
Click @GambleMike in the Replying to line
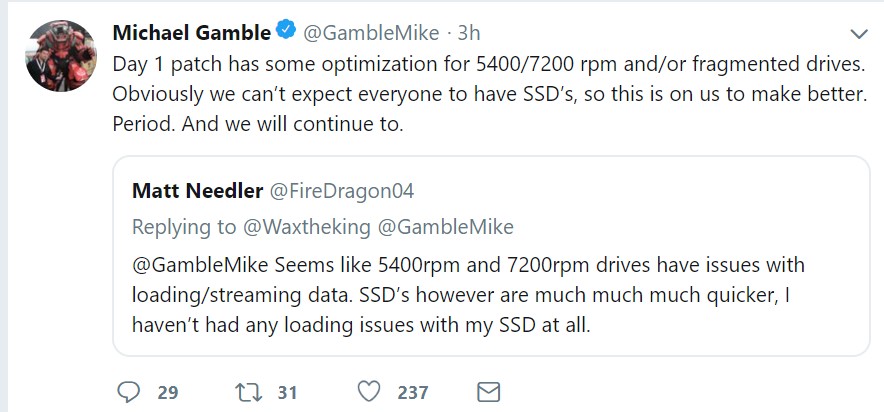445,227
